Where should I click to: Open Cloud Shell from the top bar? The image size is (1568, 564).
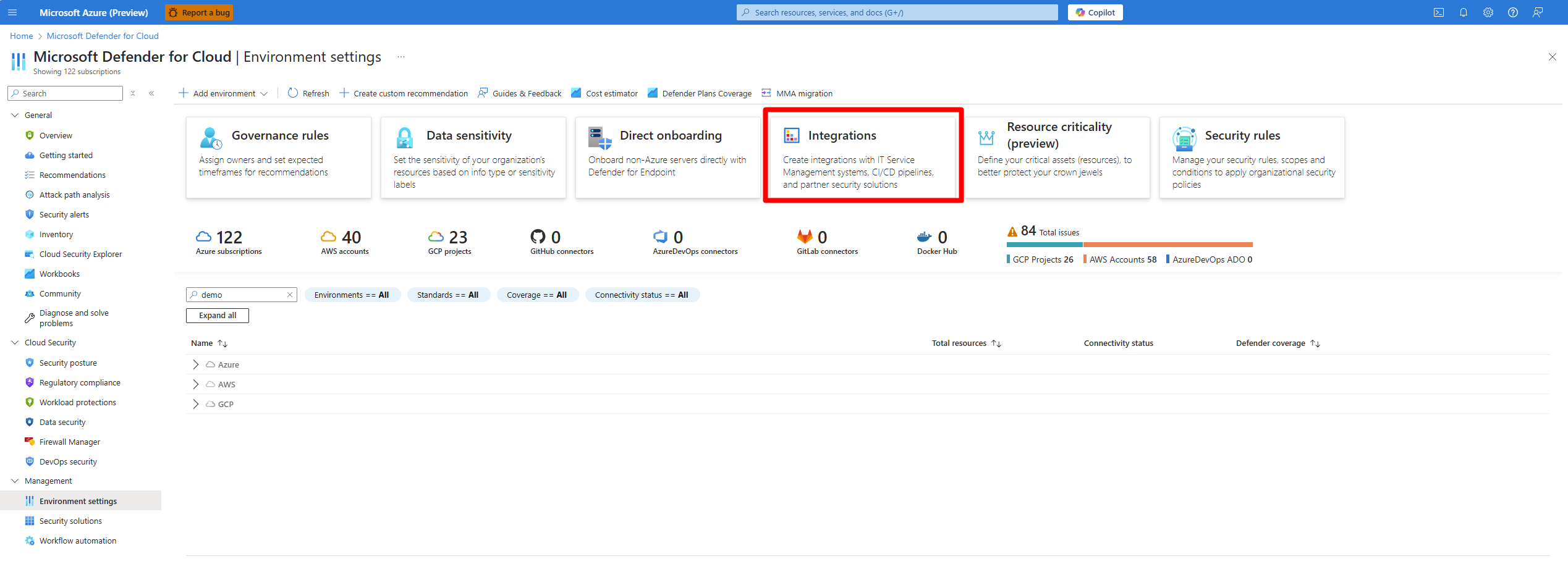click(1439, 12)
